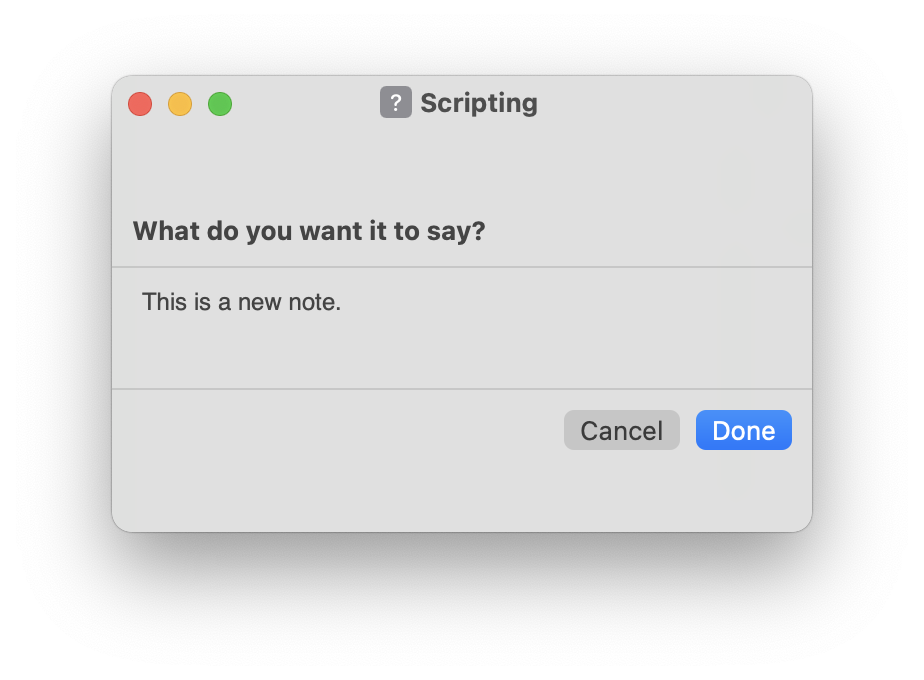Click the word "is" in the note text

(202, 302)
